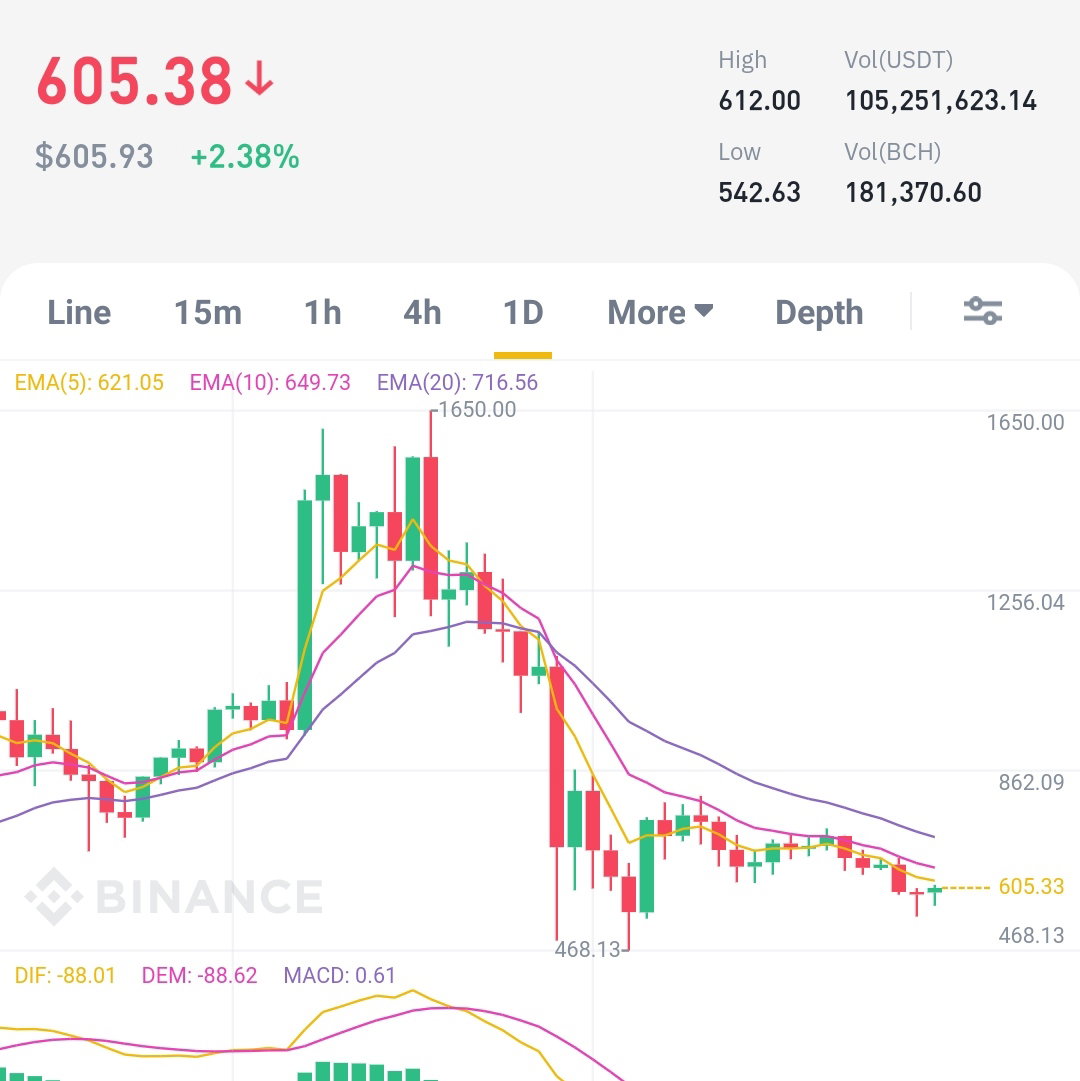Tap the red down arrow beside 605.38

coord(259,78)
